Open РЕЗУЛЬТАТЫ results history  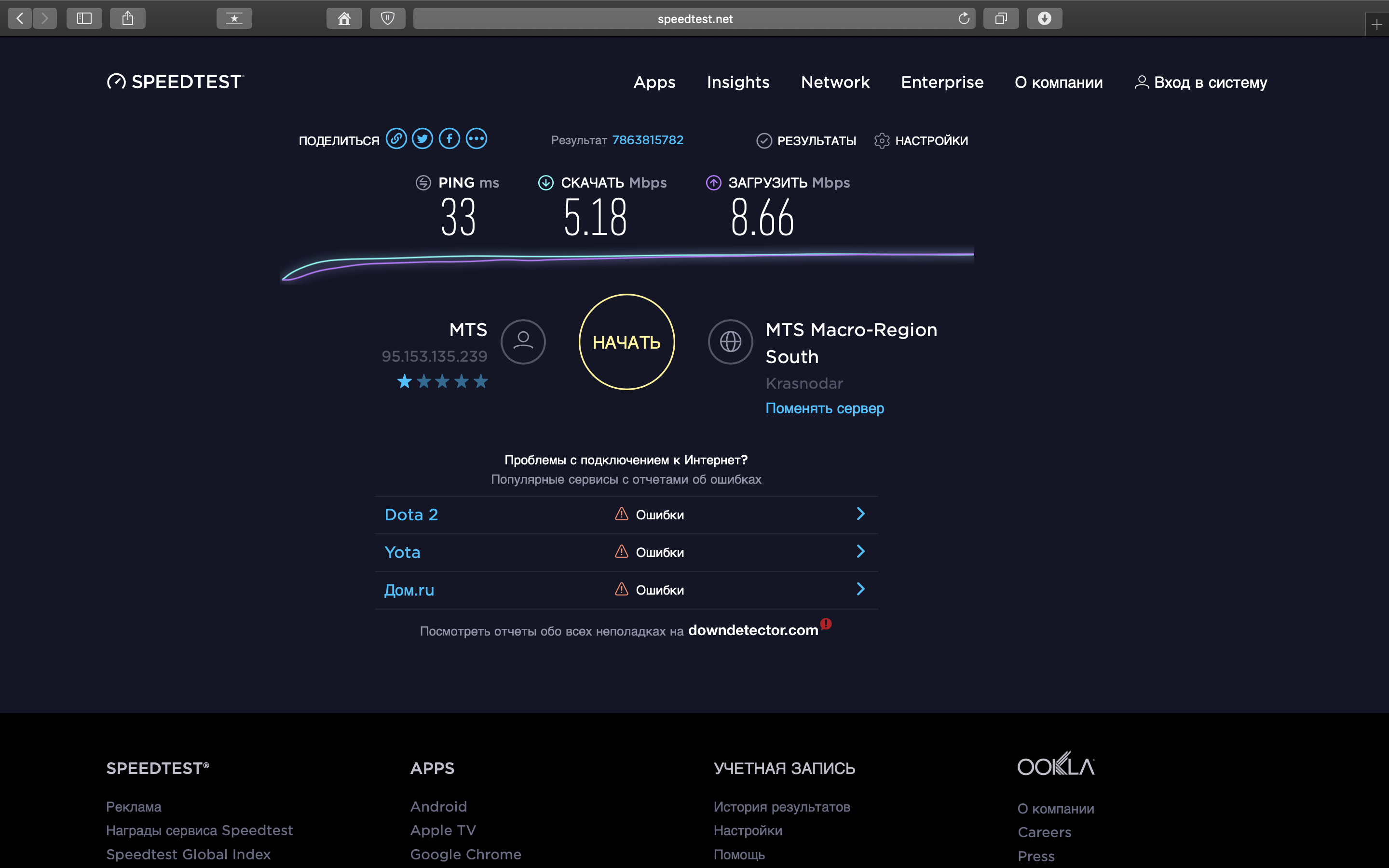click(x=806, y=141)
